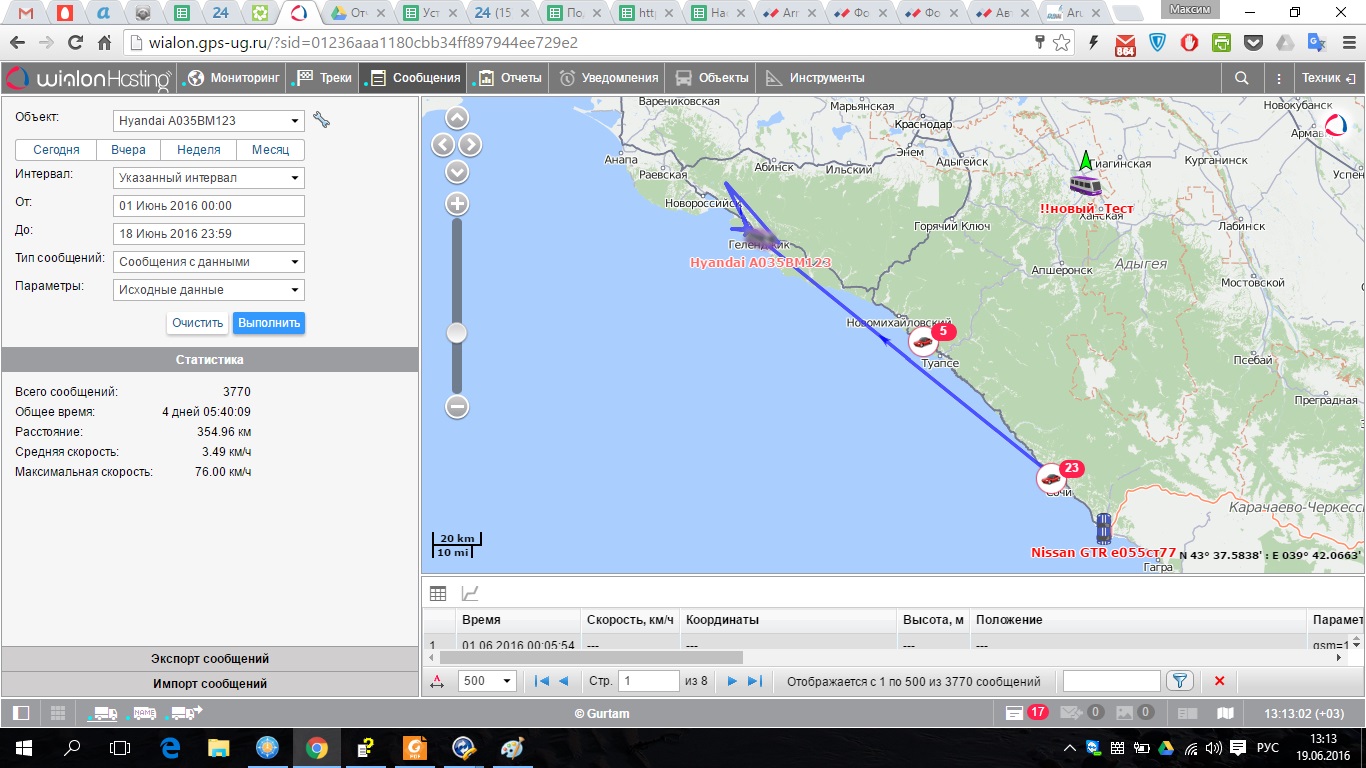The height and width of the screenshot is (768, 1366).
Task: Switch messages to table view icon
Action: (438, 593)
